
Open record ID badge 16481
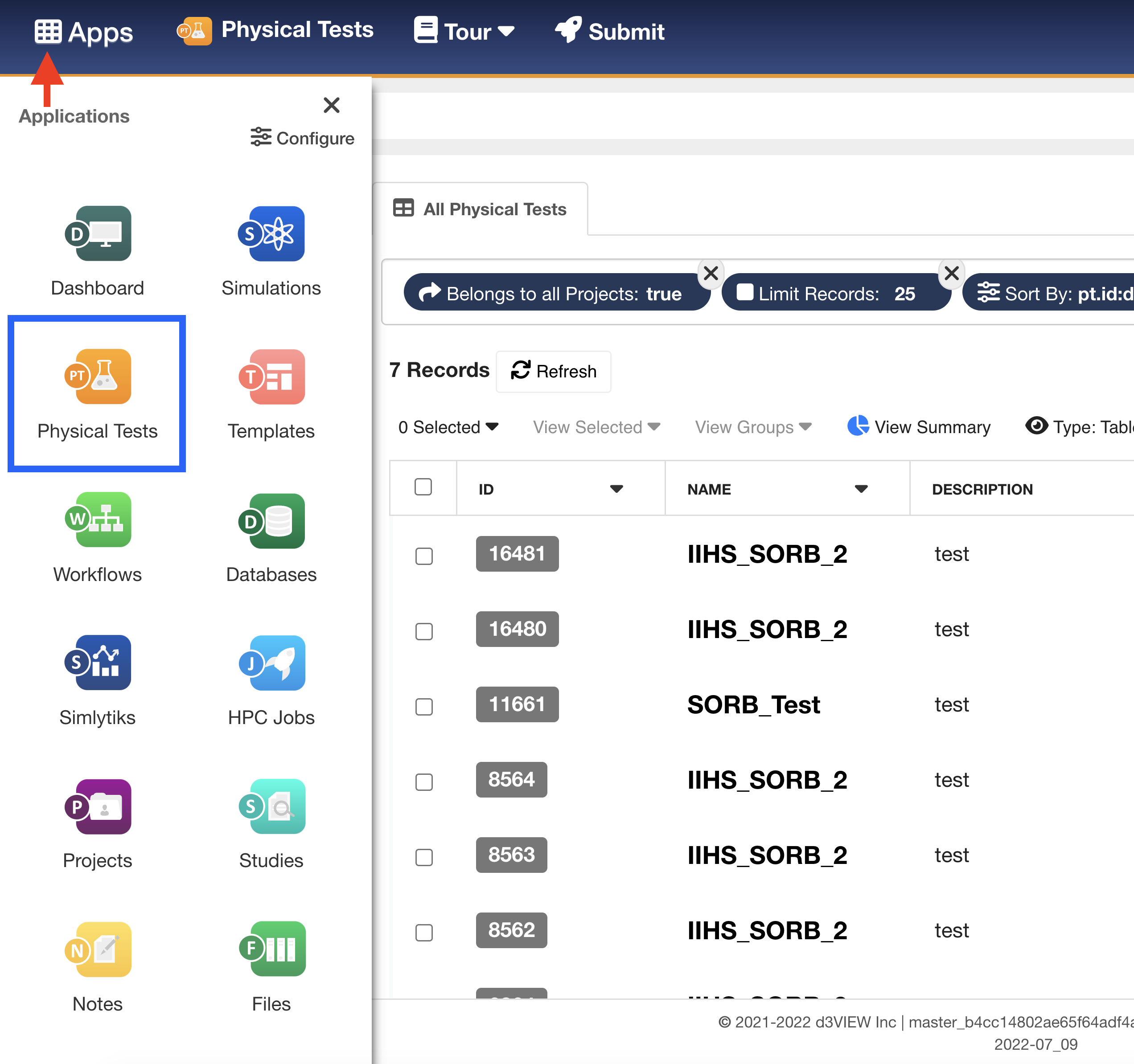click(x=518, y=554)
